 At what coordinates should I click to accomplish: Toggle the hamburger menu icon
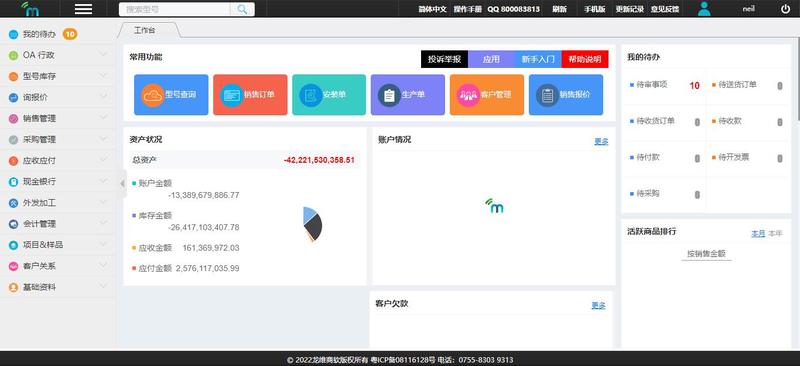click(83, 9)
